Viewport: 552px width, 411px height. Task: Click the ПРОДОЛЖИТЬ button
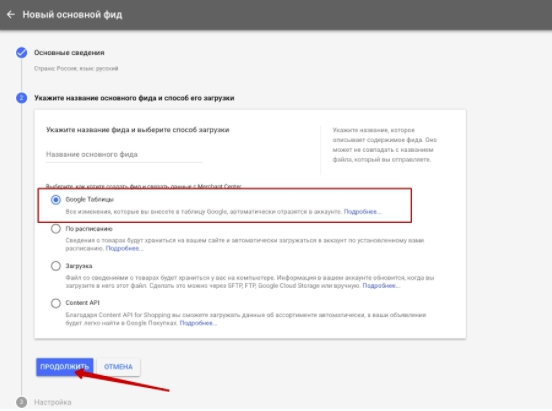point(64,367)
